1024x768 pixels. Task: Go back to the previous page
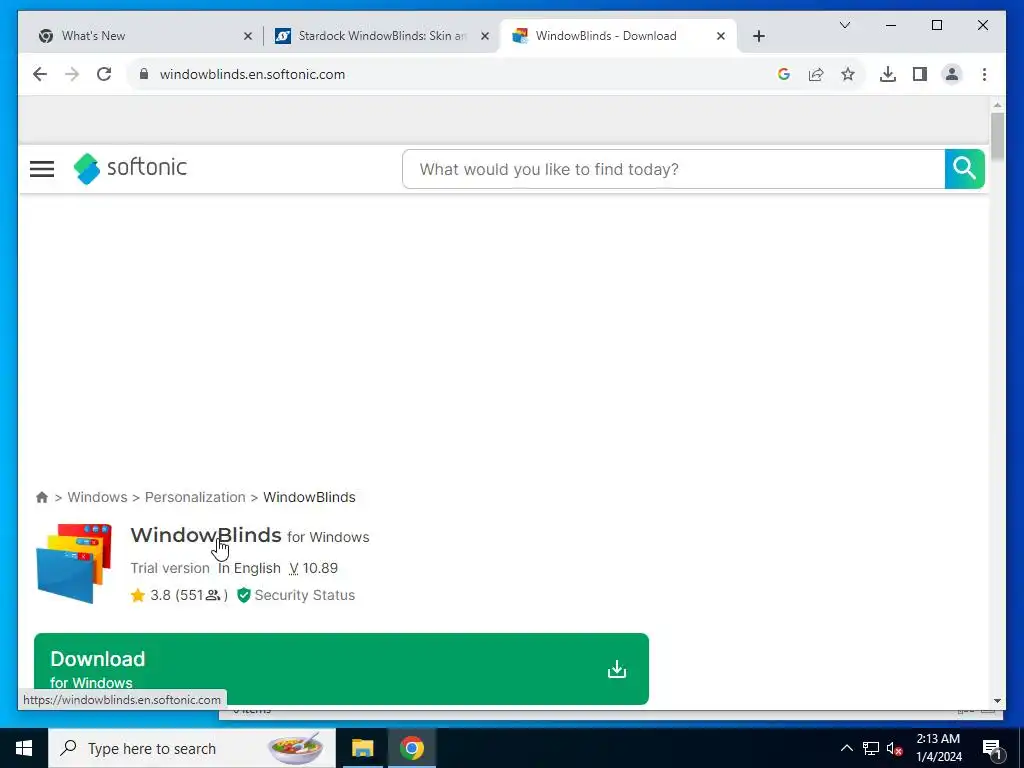[40, 74]
